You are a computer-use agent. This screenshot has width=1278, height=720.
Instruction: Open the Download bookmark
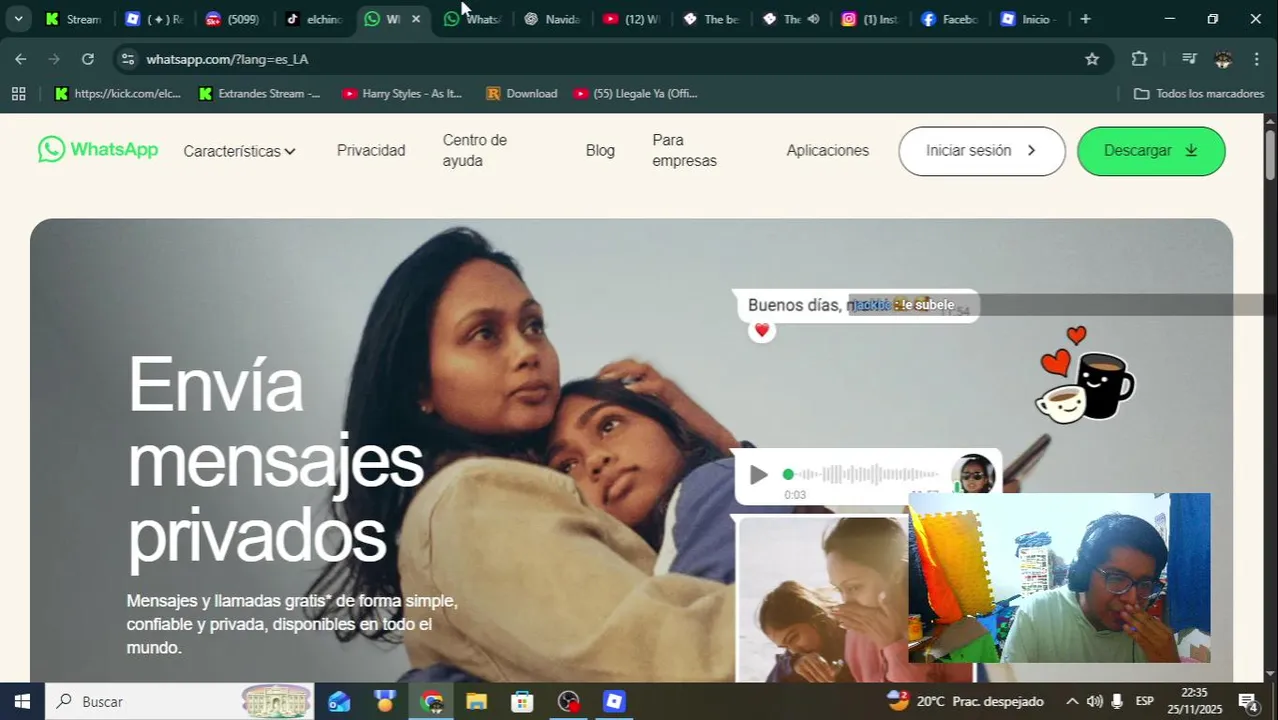(x=522, y=94)
